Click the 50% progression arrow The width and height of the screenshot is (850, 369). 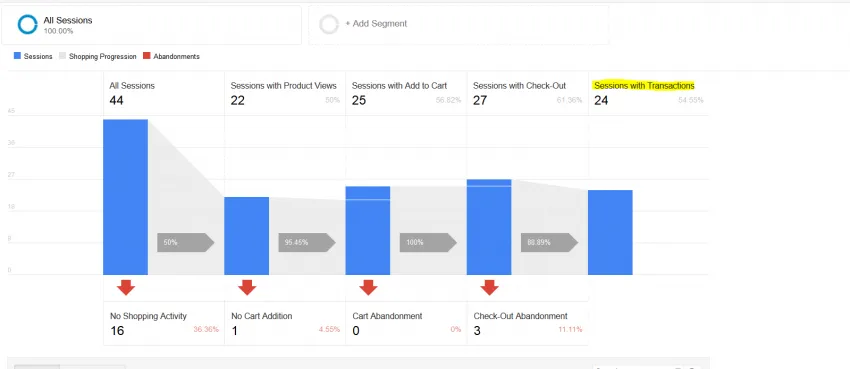coord(186,243)
